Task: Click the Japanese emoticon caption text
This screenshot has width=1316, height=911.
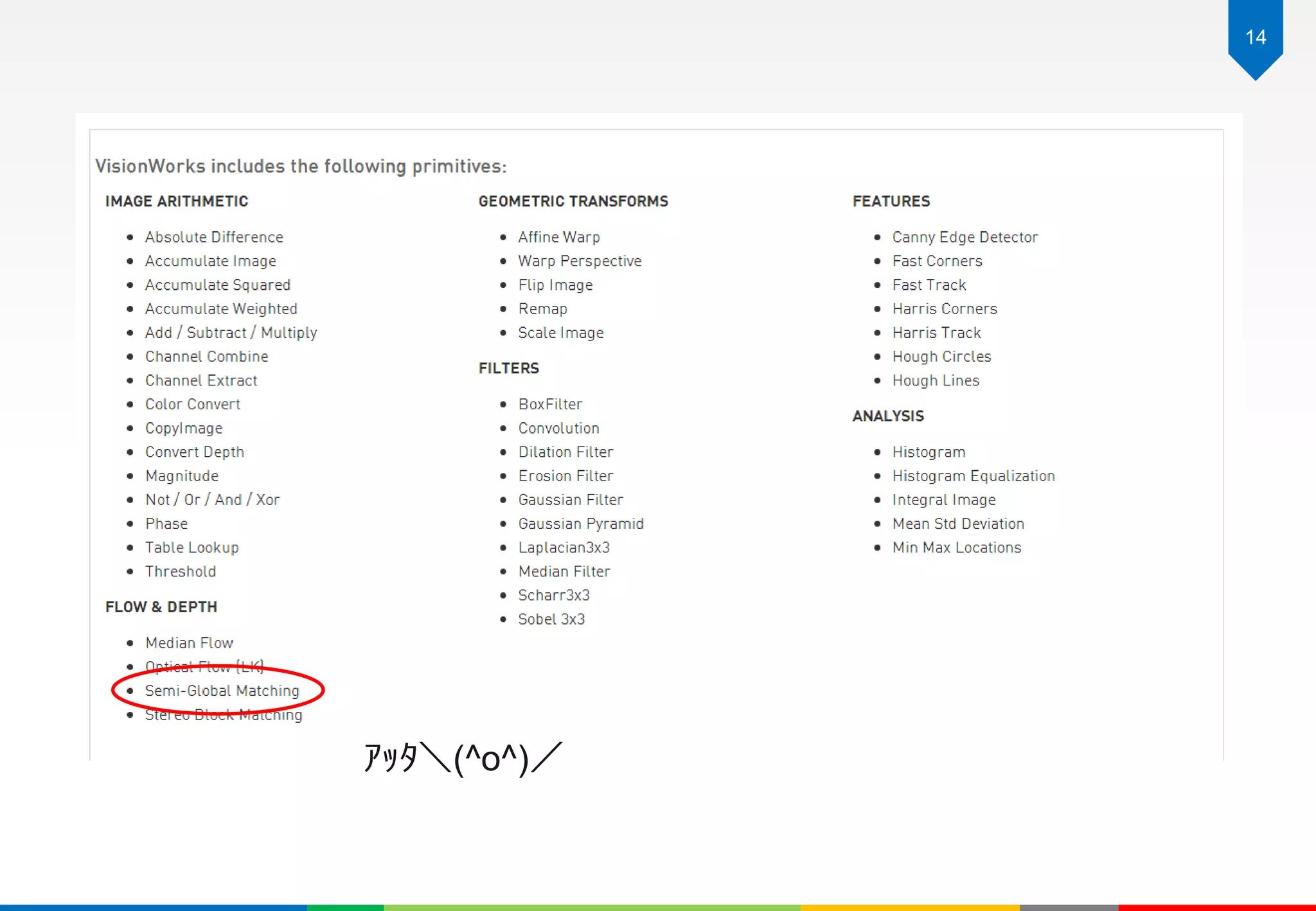Action: tap(463, 758)
